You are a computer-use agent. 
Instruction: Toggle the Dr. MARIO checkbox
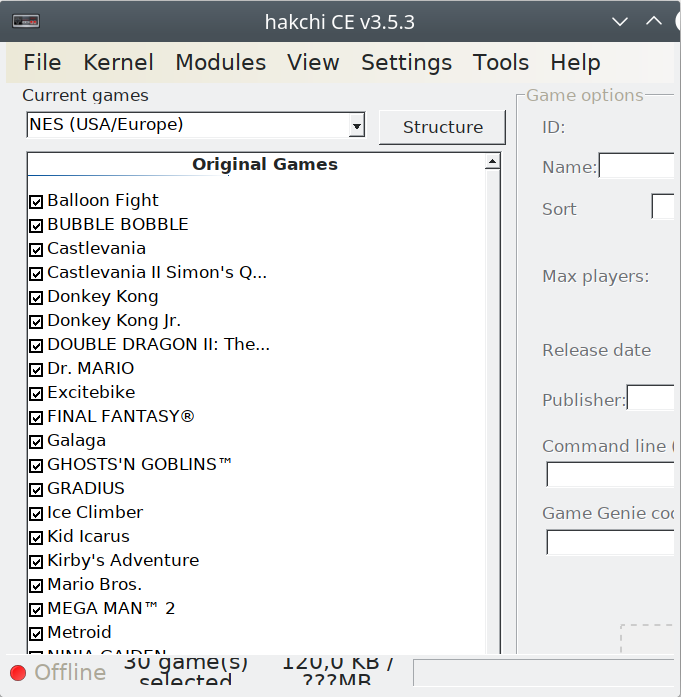click(x=36, y=369)
